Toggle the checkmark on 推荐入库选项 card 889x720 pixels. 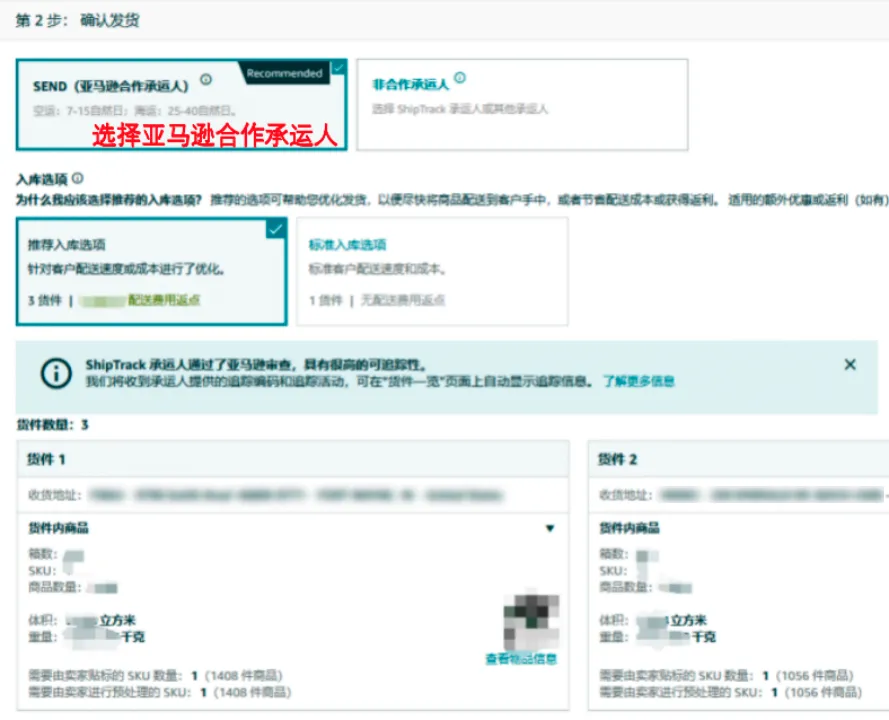coord(277,229)
